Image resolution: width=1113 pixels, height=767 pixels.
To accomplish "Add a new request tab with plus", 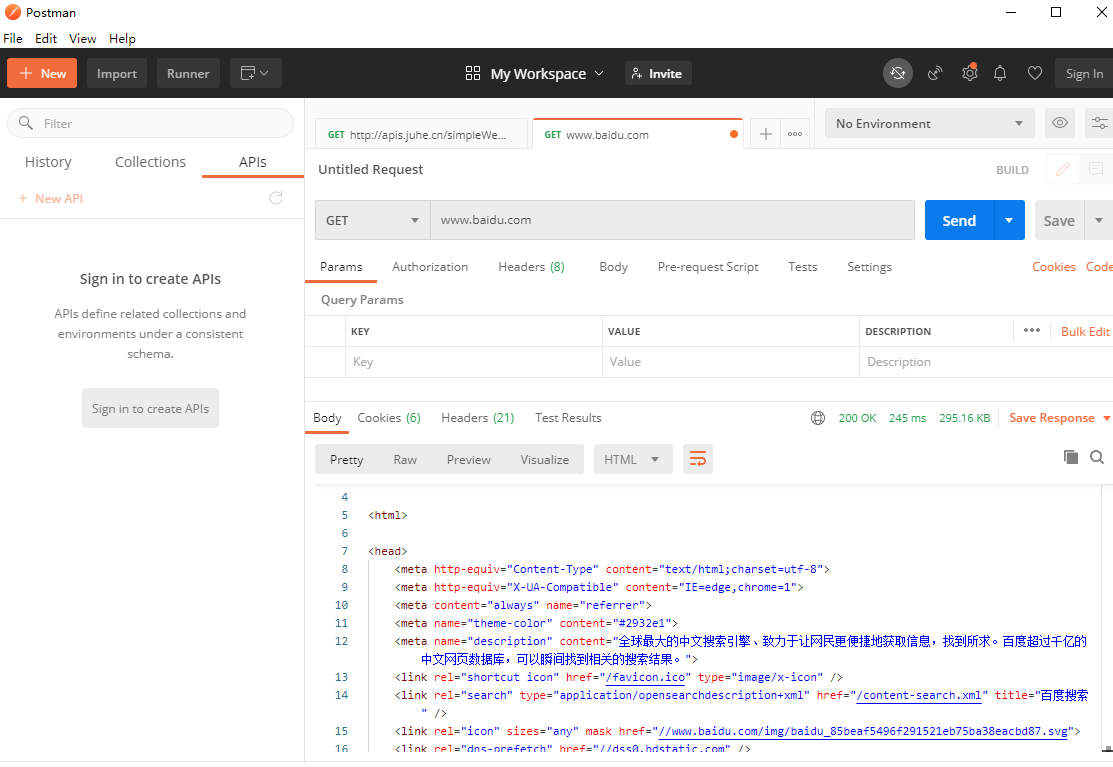I will coord(765,134).
